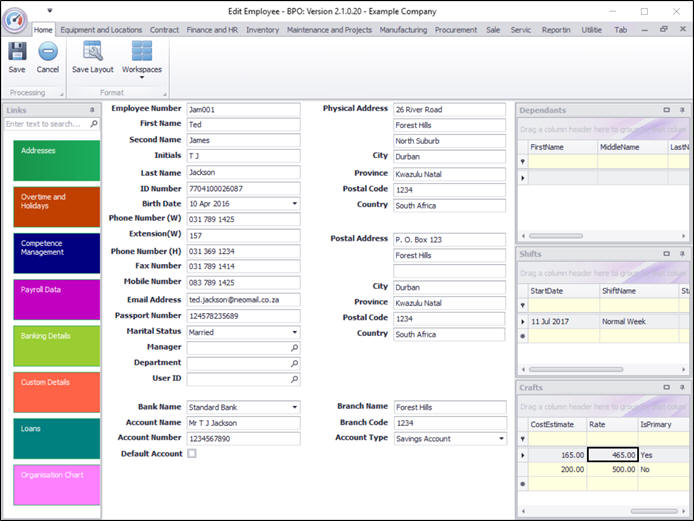Switch to the Finance and HR tab

pyautogui.click(x=213, y=30)
